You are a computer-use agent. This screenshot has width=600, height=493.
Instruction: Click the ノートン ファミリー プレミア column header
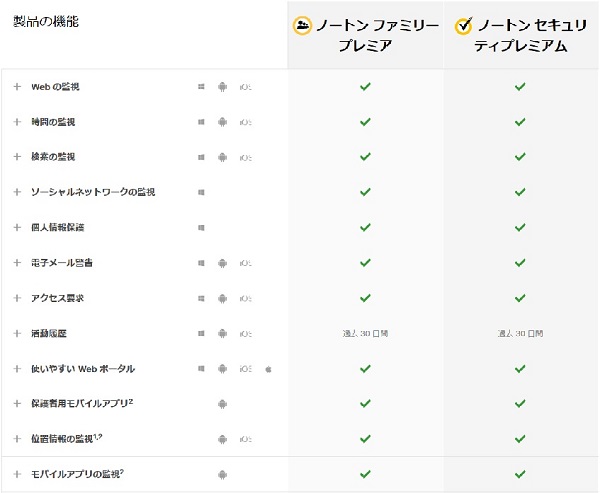(x=365, y=35)
